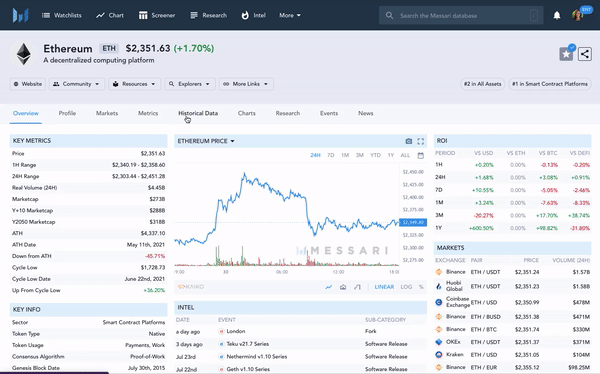The width and height of the screenshot is (600, 374).
Task: Switch to the Historical Data tab
Action: click(x=198, y=113)
